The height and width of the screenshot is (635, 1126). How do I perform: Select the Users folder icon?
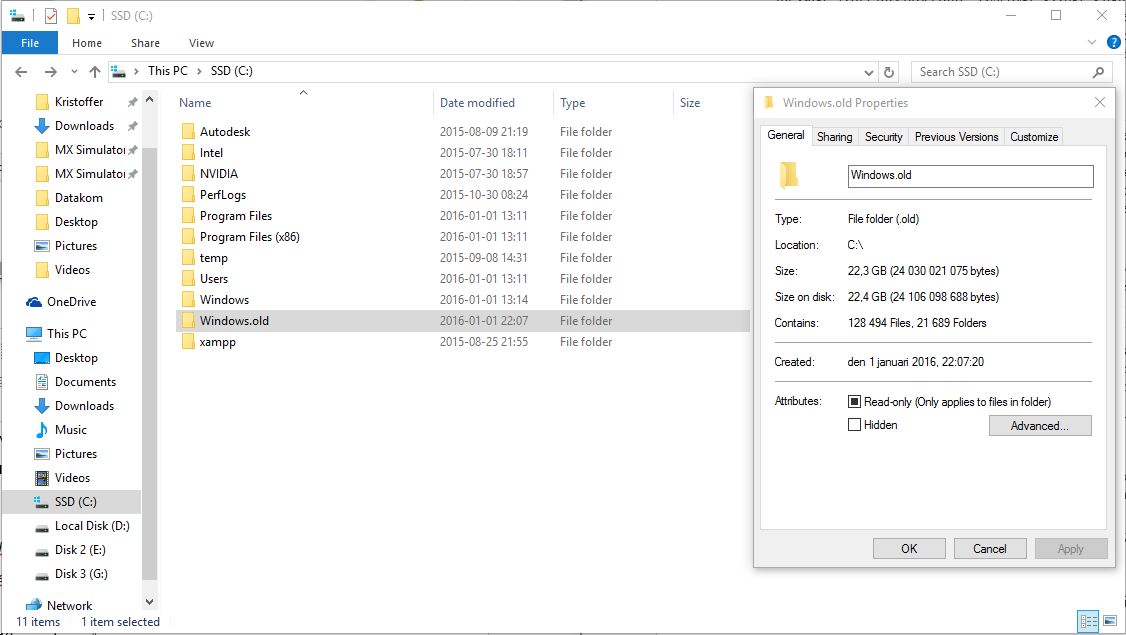pyautogui.click(x=188, y=279)
